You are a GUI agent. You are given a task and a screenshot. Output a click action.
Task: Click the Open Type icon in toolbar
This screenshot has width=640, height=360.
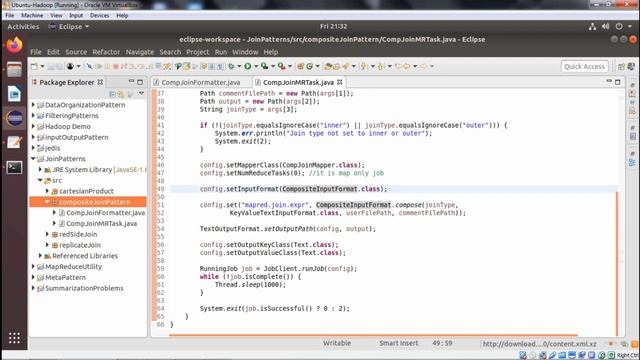328,66
